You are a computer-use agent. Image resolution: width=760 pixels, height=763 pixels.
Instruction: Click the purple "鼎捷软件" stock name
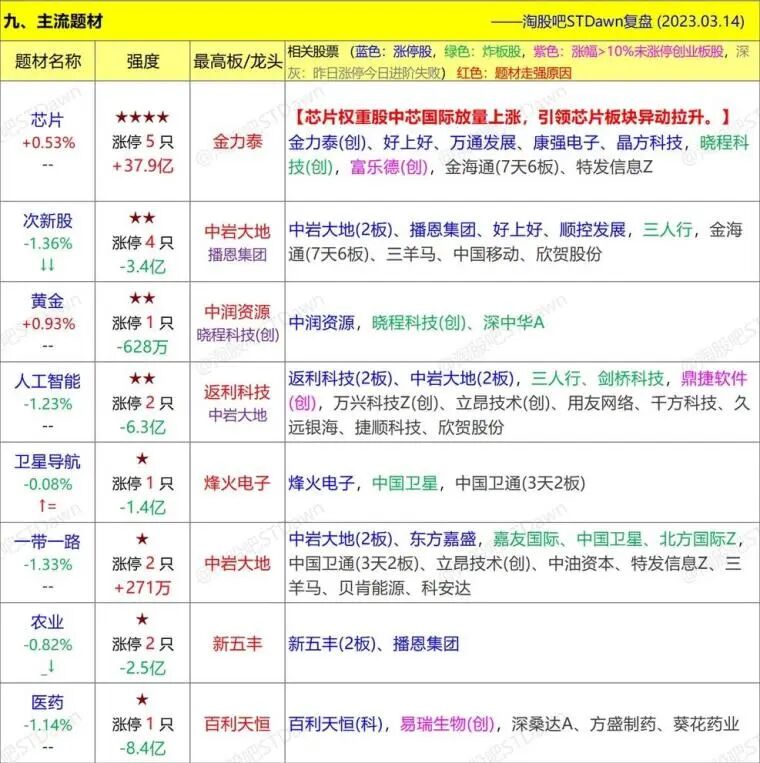click(714, 378)
